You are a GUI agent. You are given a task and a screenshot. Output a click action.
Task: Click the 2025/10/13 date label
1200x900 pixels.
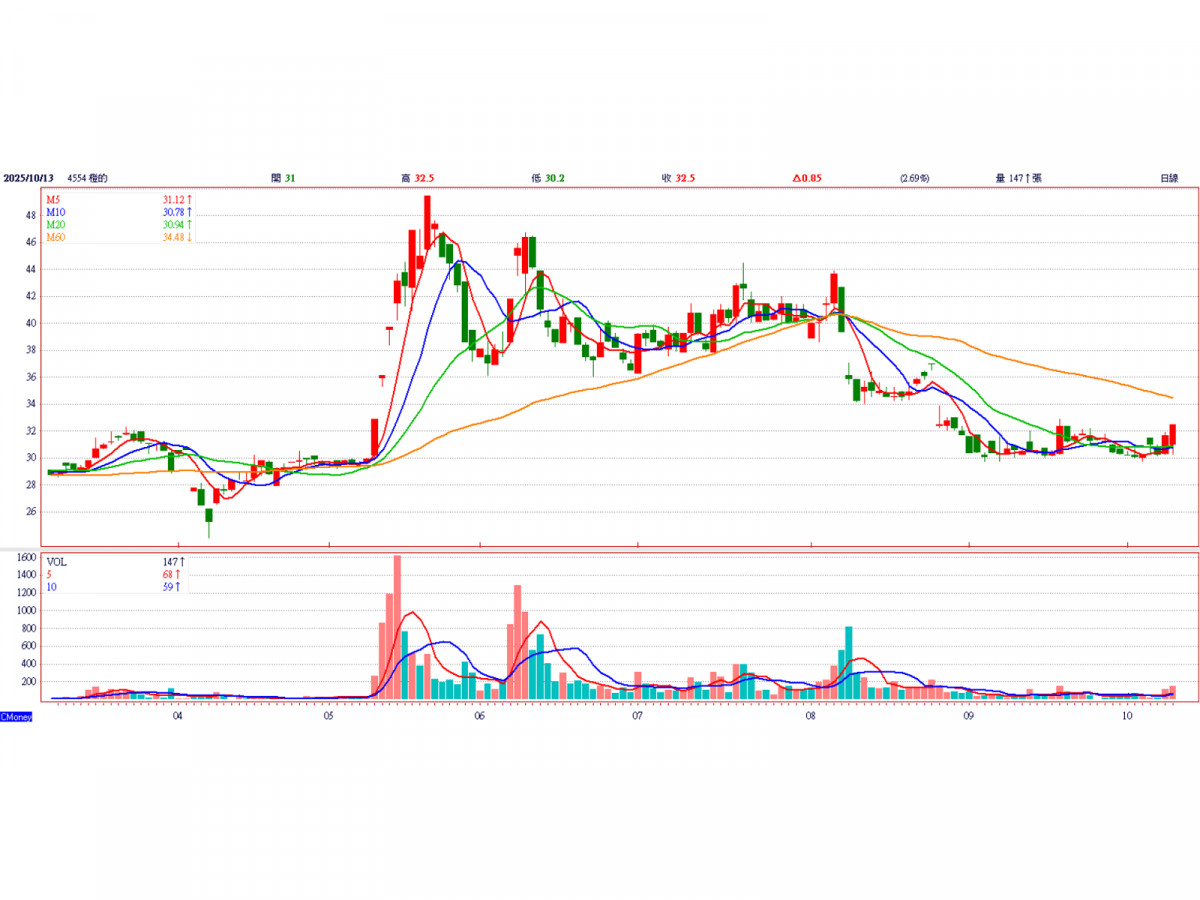tap(28, 178)
